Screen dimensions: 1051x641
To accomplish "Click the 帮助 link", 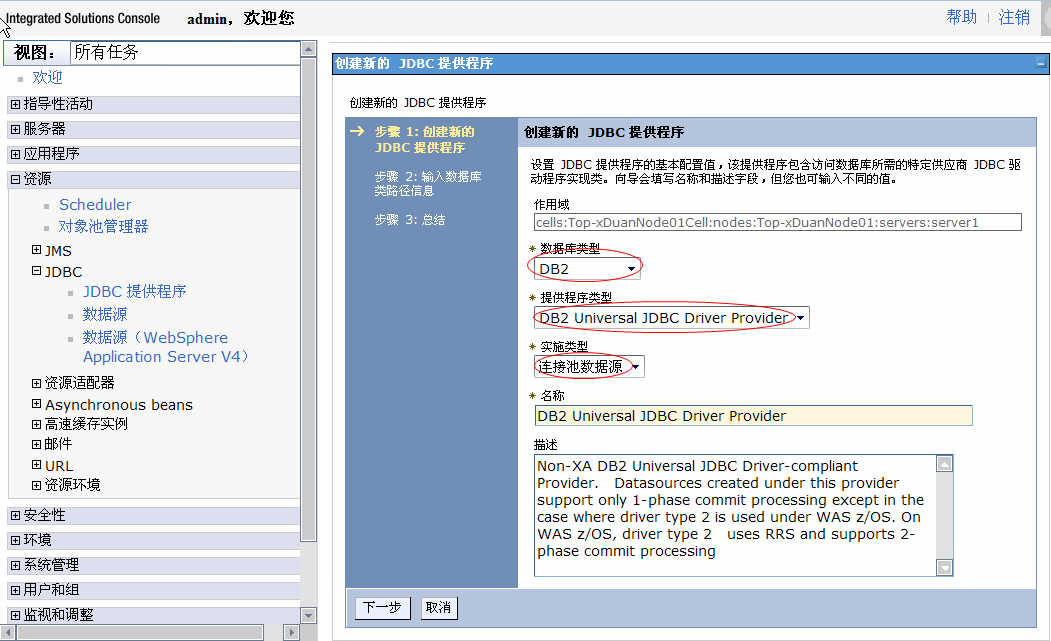I will tap(961, 17).
